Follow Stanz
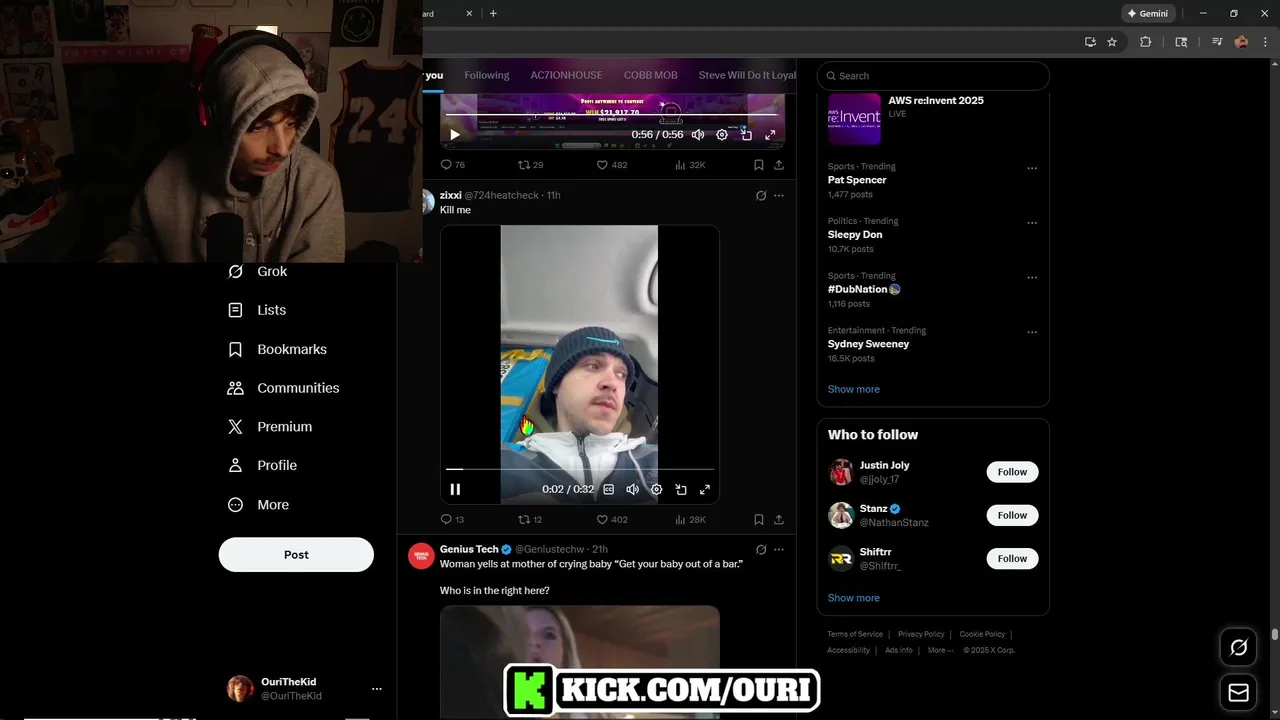 pos(1012,515)
